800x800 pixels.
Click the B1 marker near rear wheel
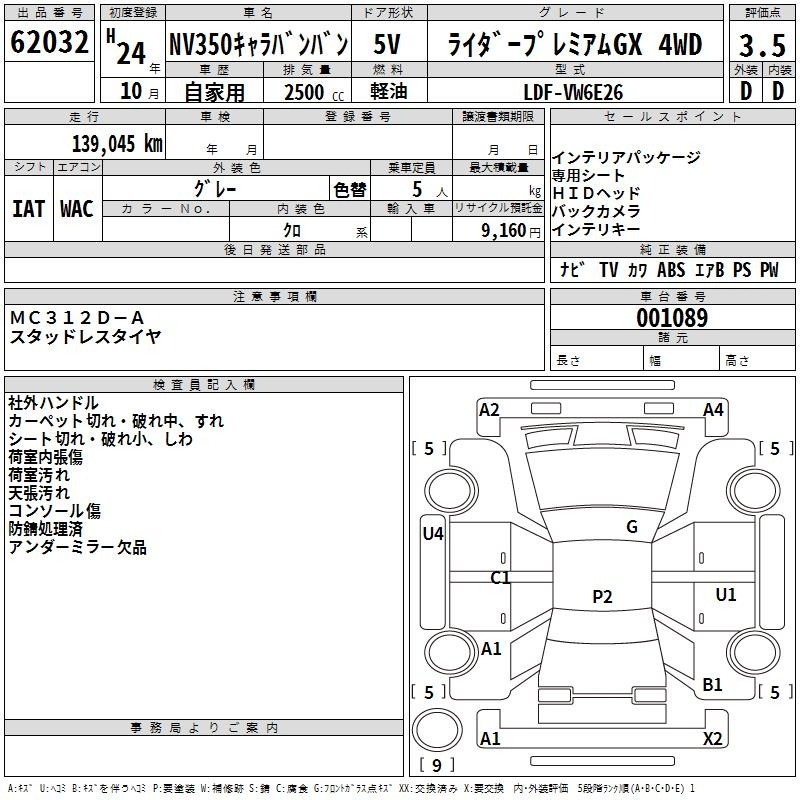(712, 685)
